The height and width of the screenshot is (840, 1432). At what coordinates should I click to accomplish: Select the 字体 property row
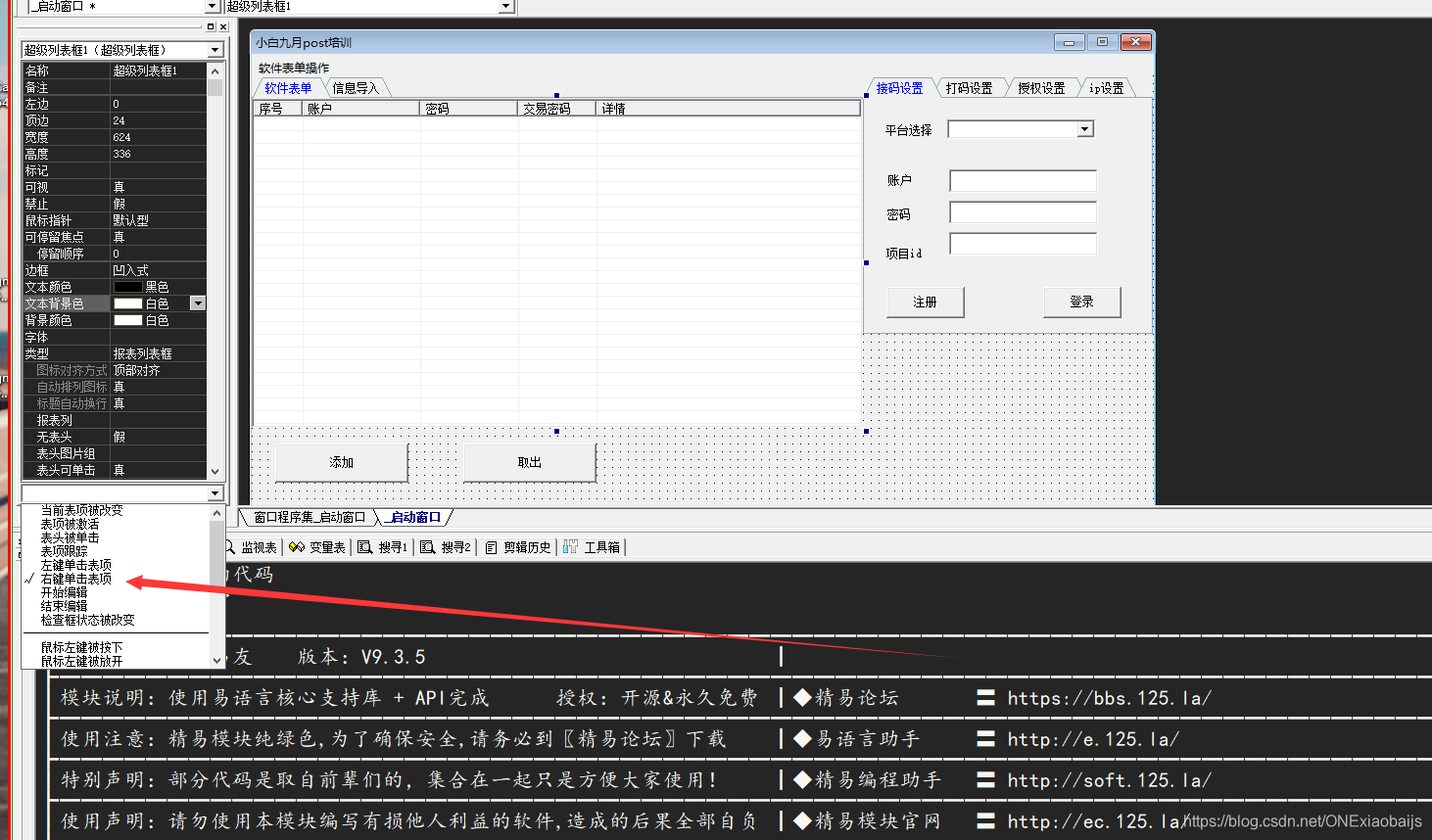point(115,337)
